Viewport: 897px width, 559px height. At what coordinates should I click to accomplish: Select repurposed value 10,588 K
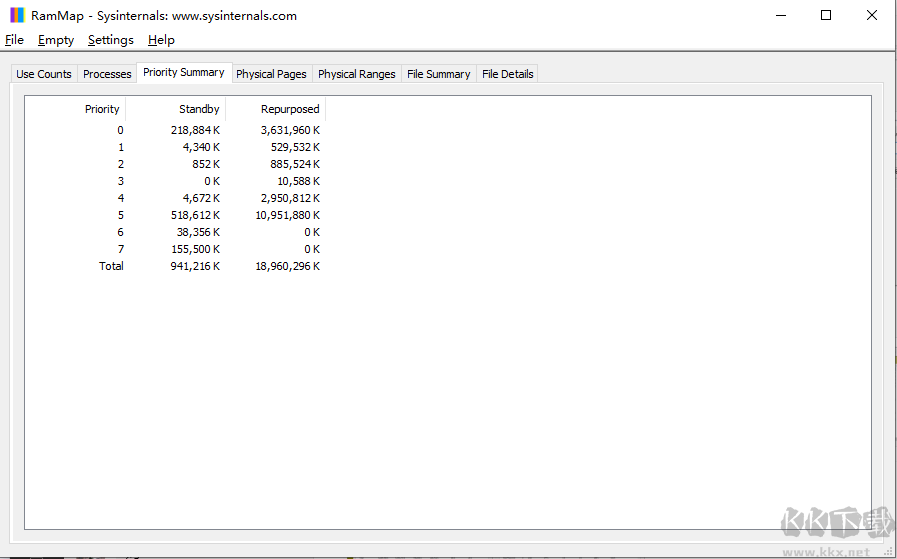[299, 181]
